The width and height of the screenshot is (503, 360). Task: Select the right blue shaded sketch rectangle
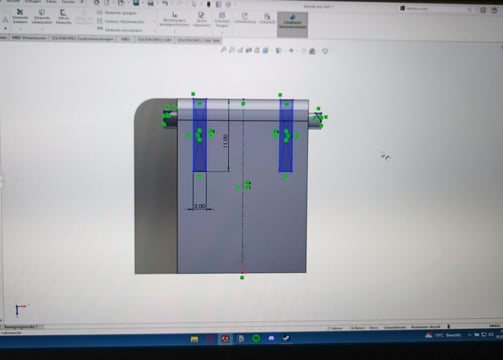(x=286, y=135)
